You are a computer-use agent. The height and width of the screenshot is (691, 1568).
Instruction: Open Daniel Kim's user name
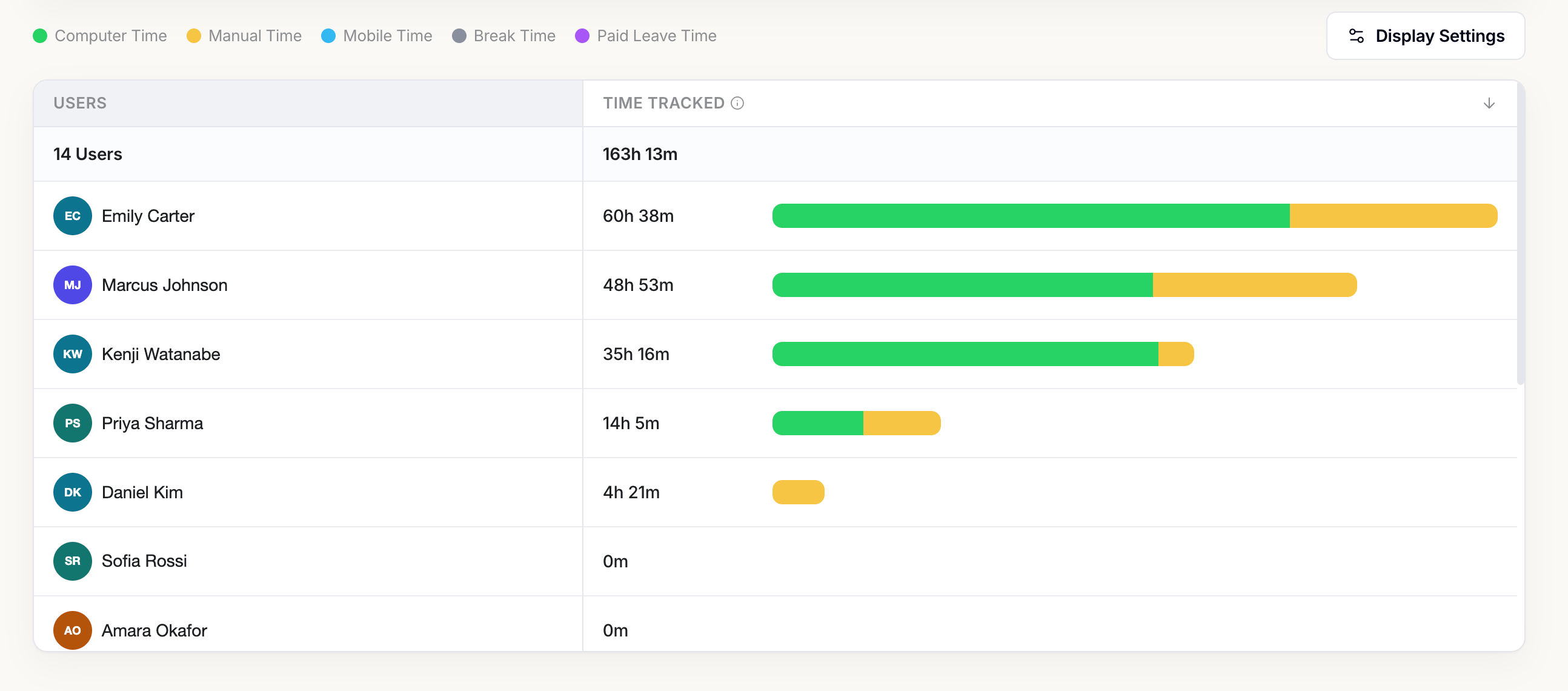142,492
